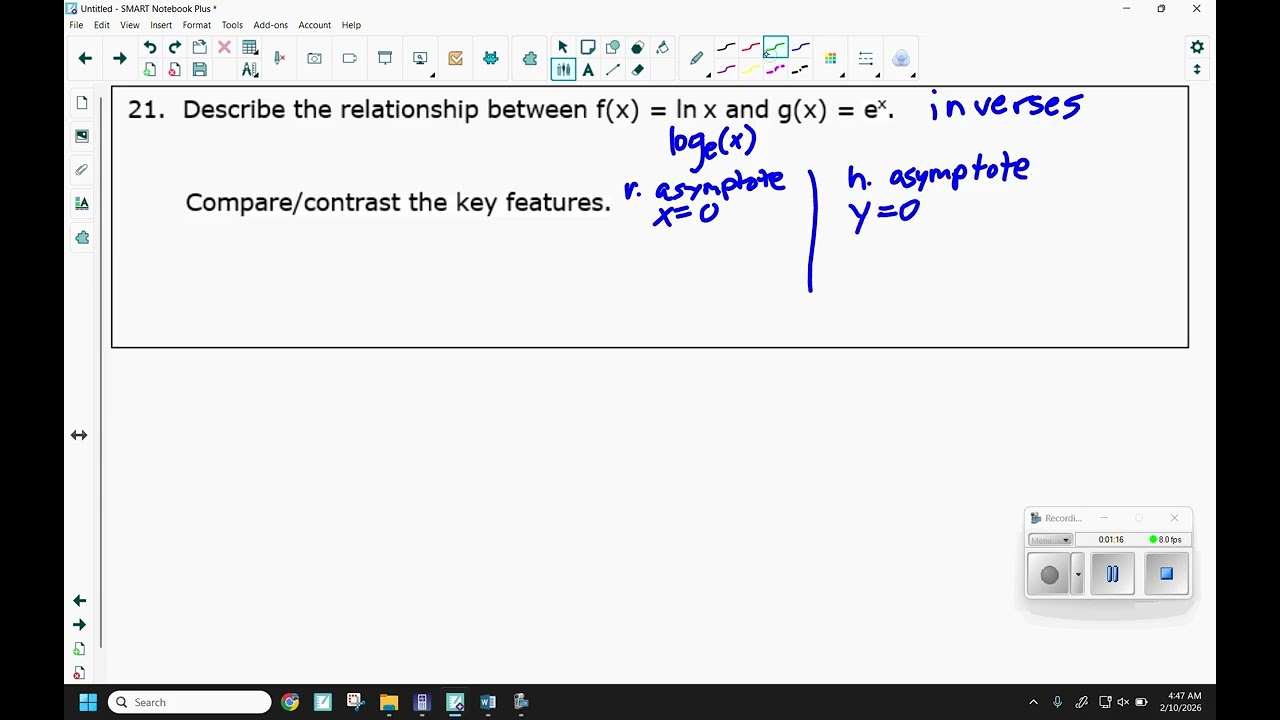The height and width of the screenshot is (720, 1280).
Task: Open the pen type dropdown
Action: (697, 59)
